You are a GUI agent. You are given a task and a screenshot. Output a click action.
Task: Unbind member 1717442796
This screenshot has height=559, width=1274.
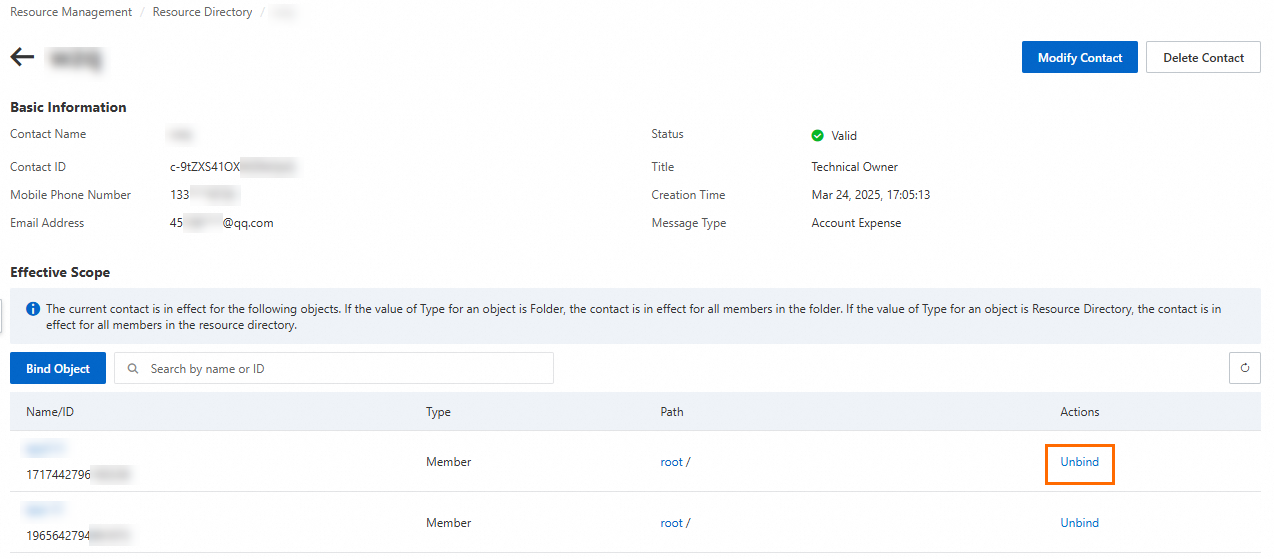[x=1079, y=462]
